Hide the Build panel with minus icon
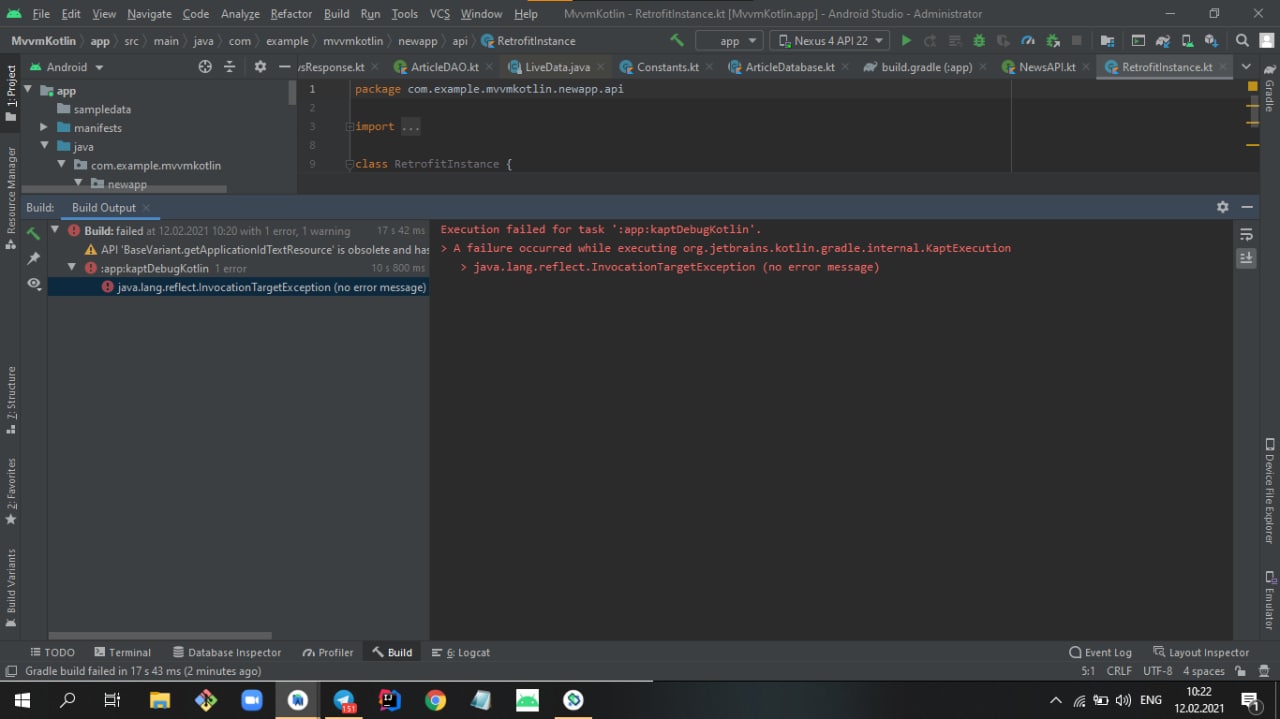 [x=1247, y=207]
